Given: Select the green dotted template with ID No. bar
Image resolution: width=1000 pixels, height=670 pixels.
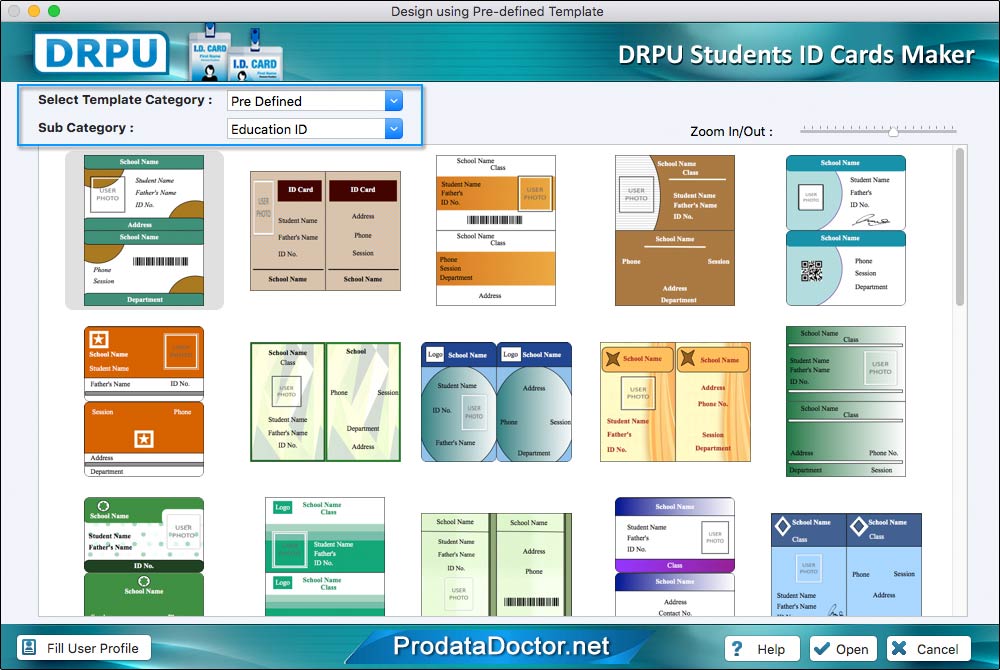Looking at the screenshot, I should 144,557.
